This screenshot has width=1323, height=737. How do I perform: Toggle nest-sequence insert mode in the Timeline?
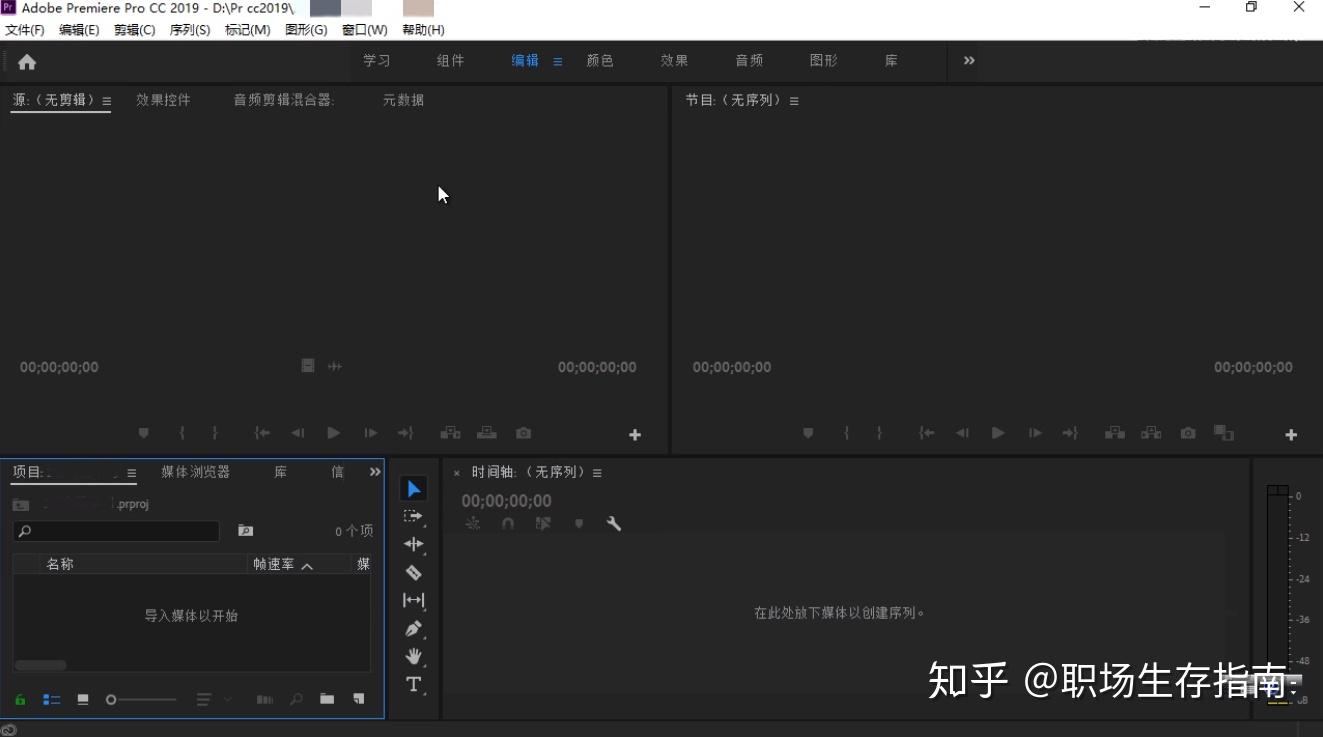click(473, 523)
